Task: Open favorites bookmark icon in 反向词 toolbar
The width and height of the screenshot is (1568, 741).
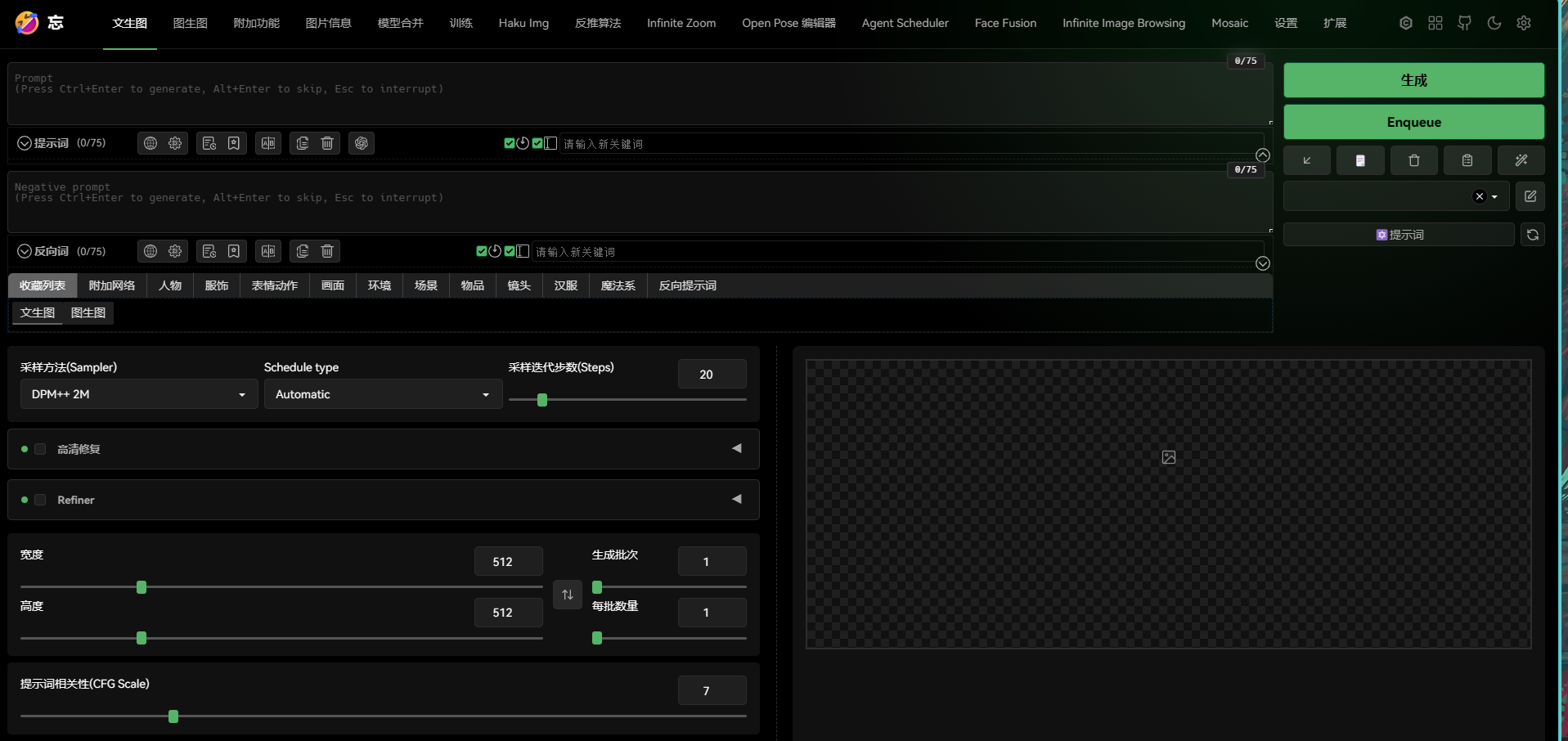Action: coord(234,251)
